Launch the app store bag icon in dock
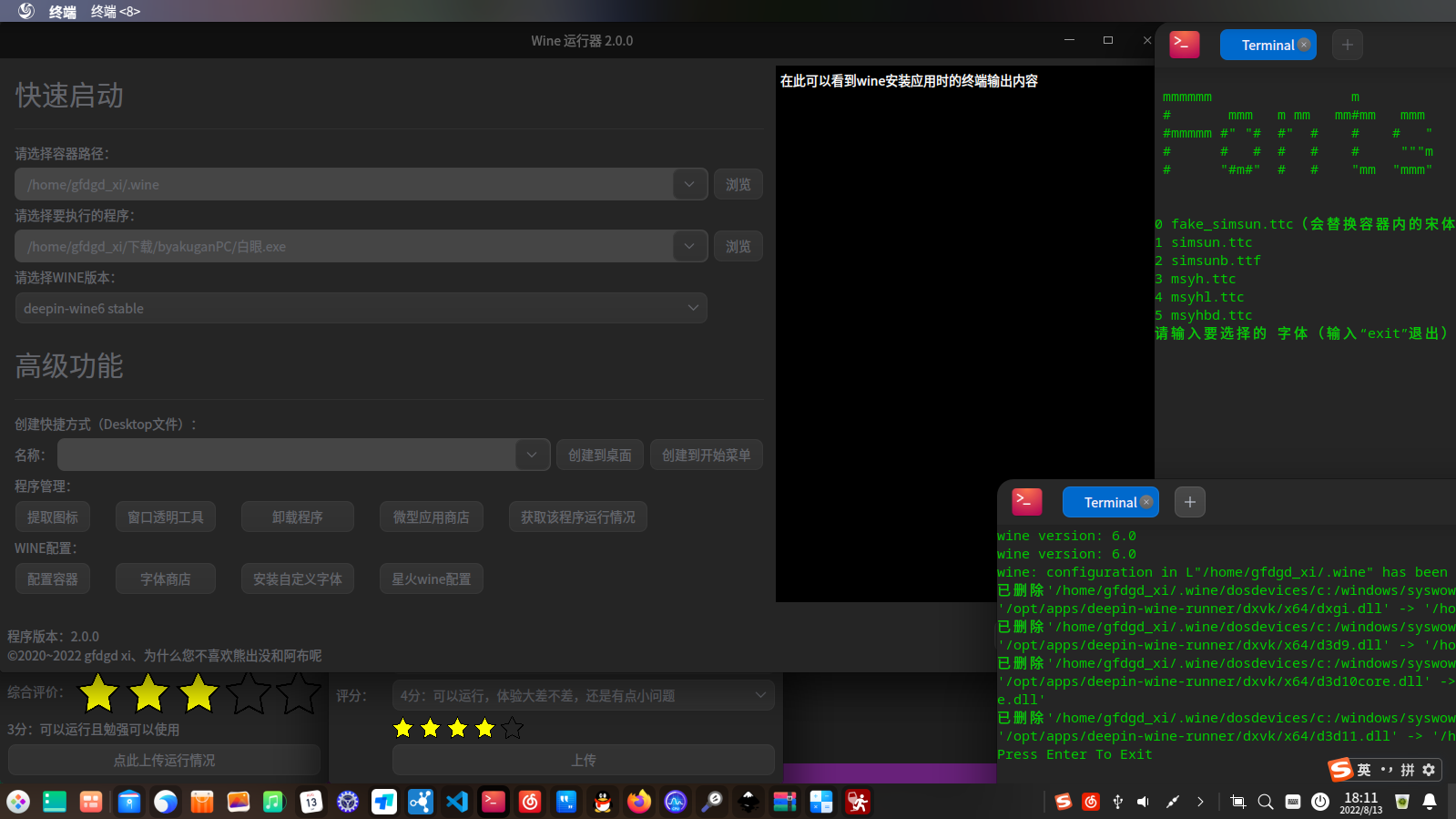Screen dimensions: 1456x819 (x=202, y=802)
